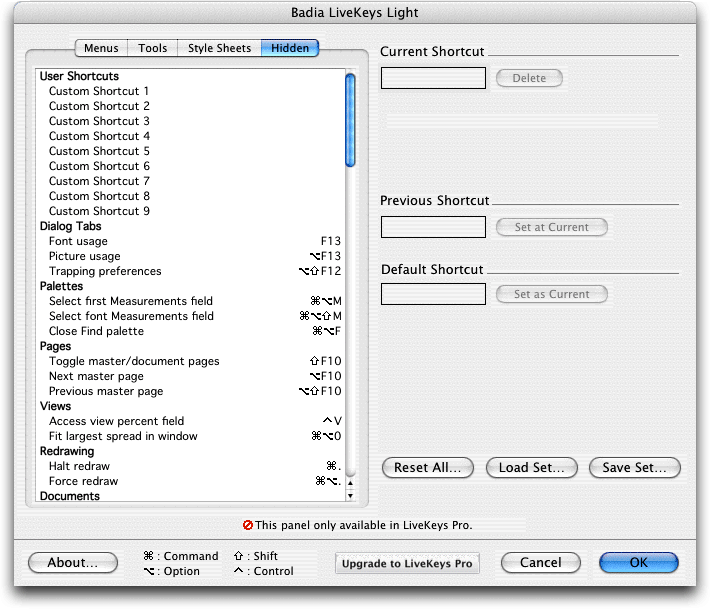
Task: Select Custom Shortcut 1
Action: pos(190,91)
